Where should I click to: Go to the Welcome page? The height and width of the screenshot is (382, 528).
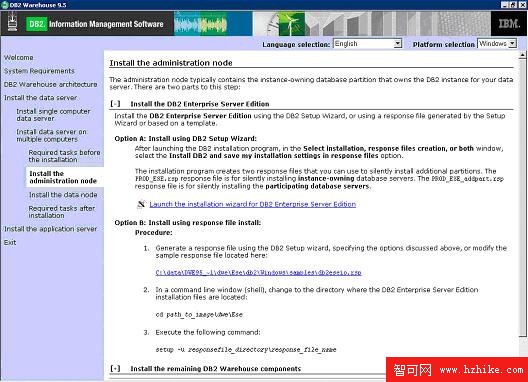19,58
